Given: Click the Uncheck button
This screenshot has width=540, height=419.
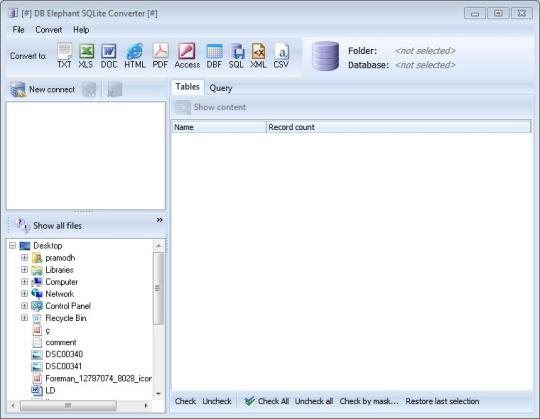Looking at the screenshot, I should tap(217, 401).
